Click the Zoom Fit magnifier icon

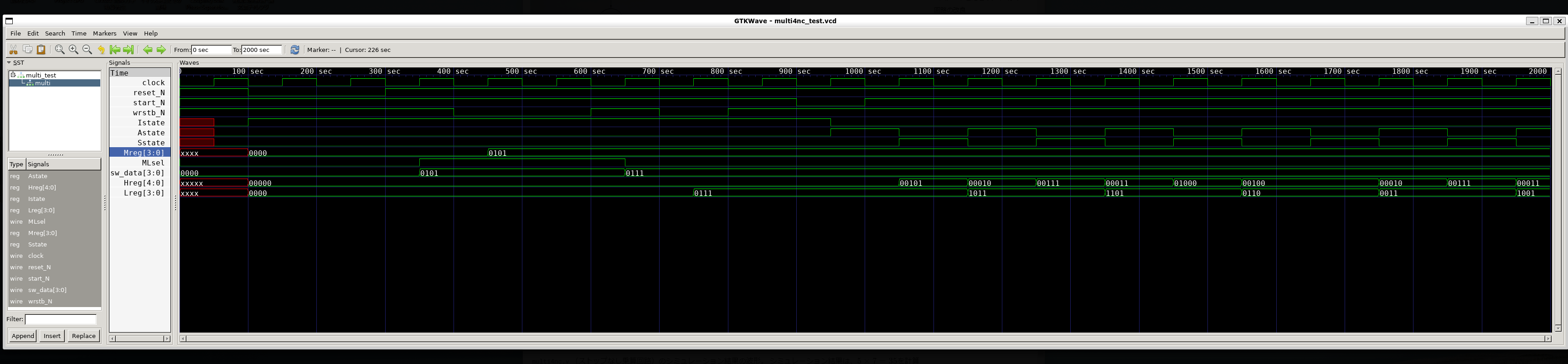coord(60,49)
